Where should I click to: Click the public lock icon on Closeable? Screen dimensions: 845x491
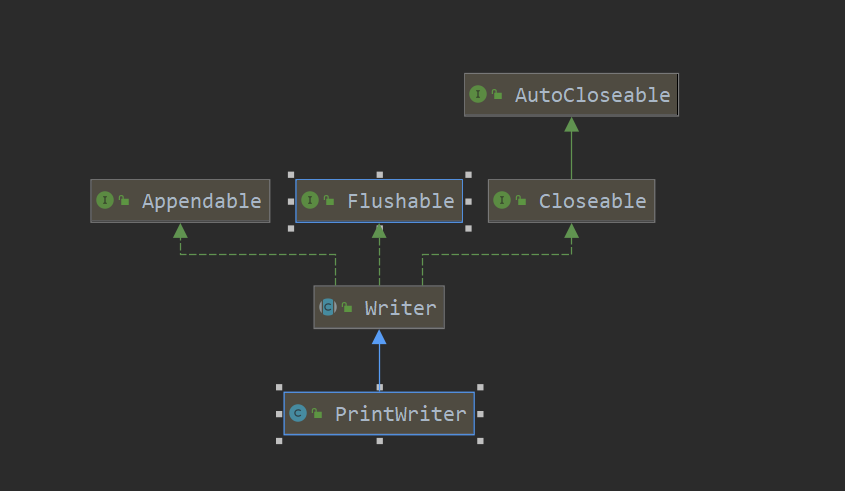click(521, 201)
